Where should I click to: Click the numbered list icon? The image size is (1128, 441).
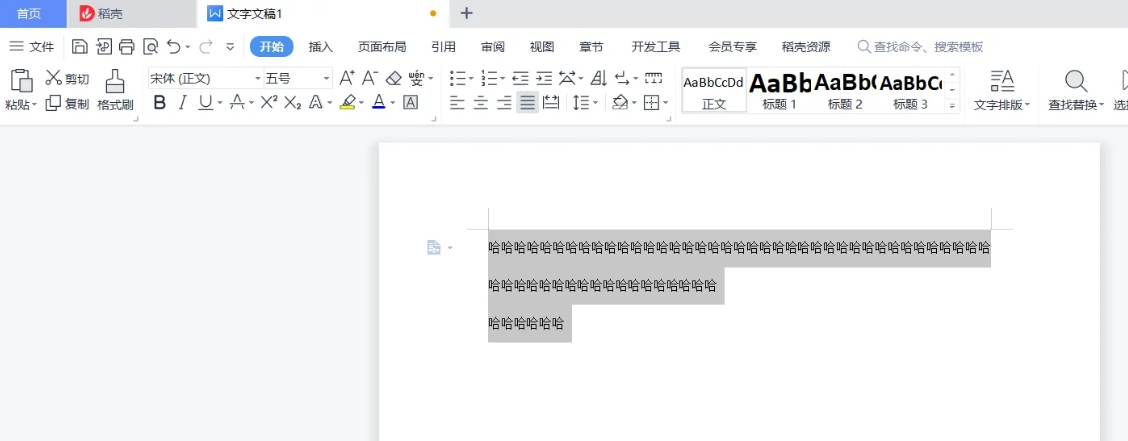[x=489, y=78]
